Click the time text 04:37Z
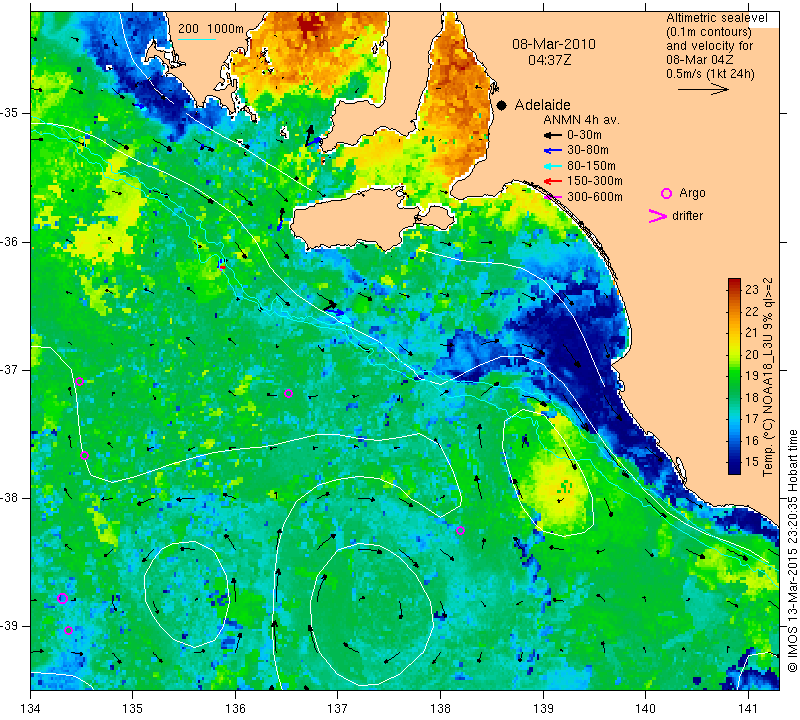Viewport: 800px width, 720px height. click(549, 61)
